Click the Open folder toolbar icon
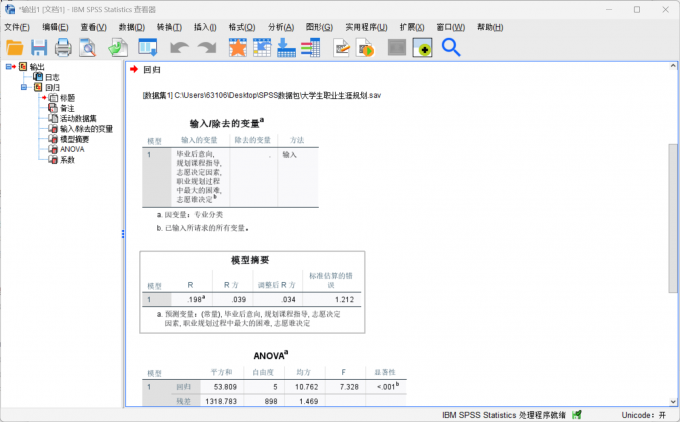This screenshot has width=680, height=422. pyautogui.click(x=15, y=47)
